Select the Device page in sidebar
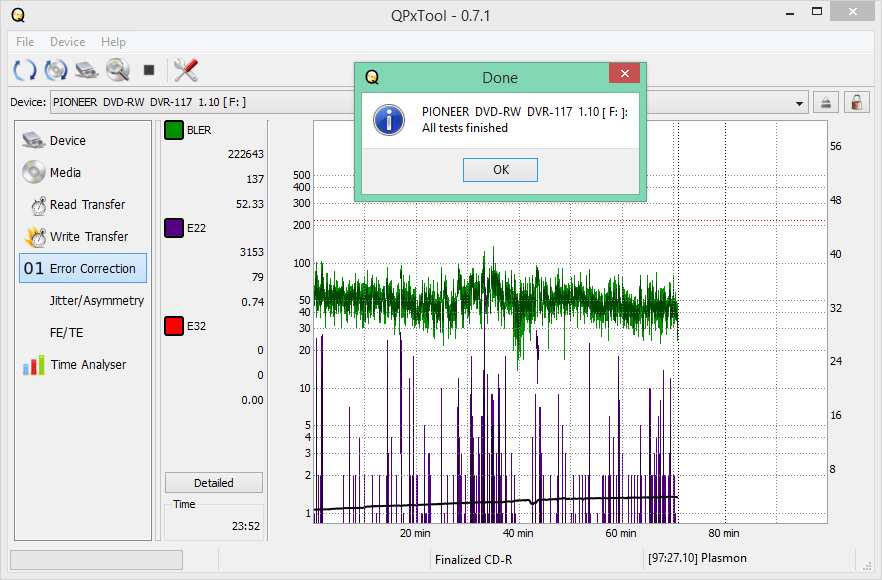This screenshot has height=580, width=882. [83, 141]
